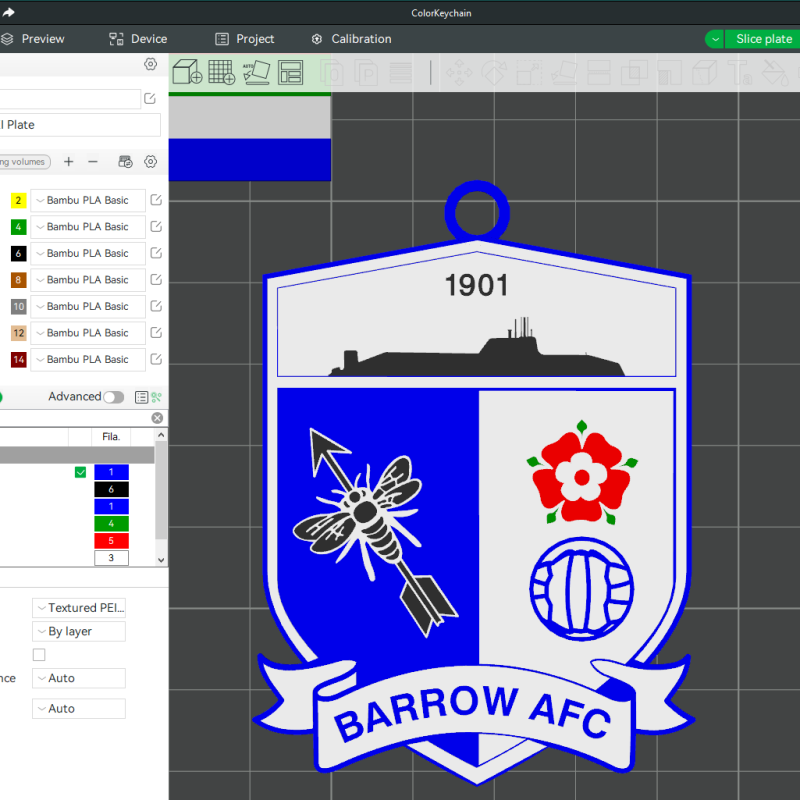Open the filament 8 Bambu PLA Basic dropdown
800x800 pixels.
tap(88, 280)
